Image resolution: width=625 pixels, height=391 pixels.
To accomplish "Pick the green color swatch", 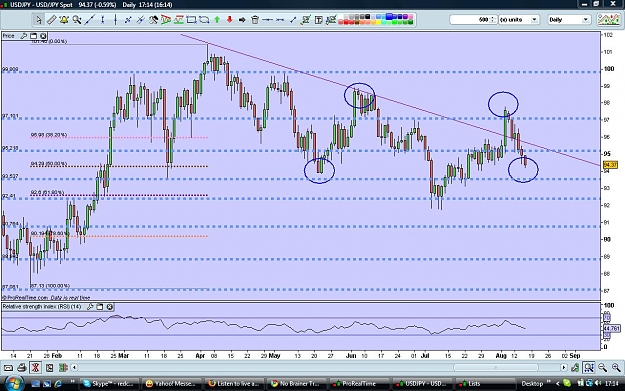I will pyautogui.click(x=395, y=22).
